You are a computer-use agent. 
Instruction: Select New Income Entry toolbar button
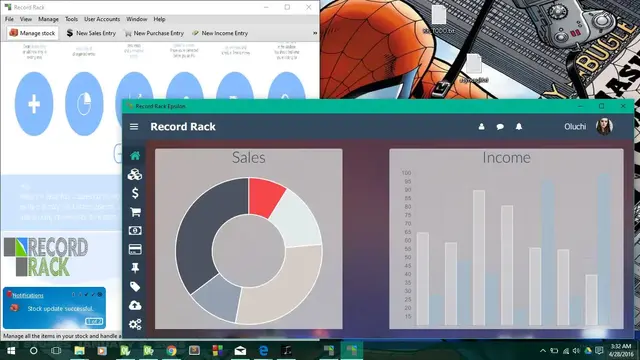(220, 33)
